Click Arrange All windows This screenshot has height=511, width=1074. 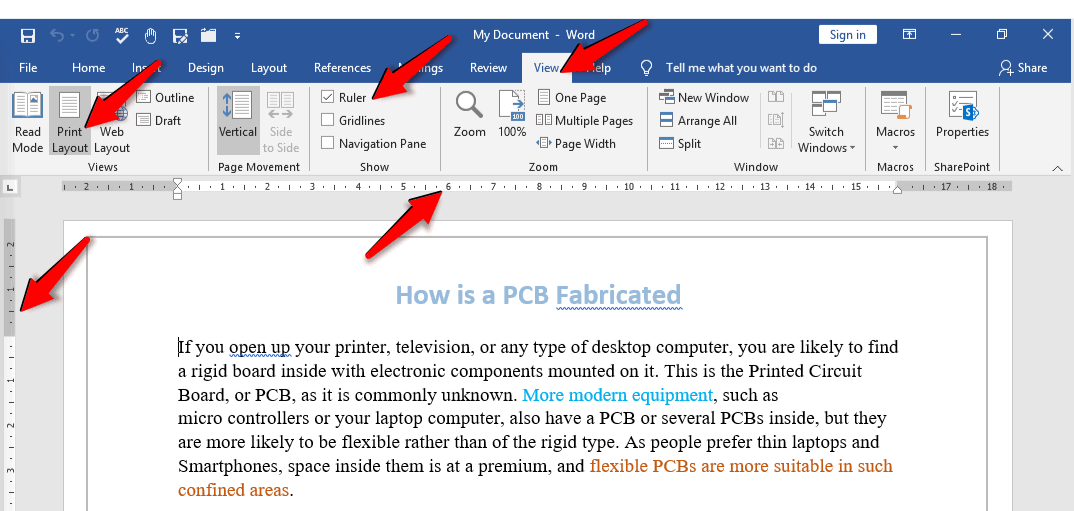[x=697, y=121]
